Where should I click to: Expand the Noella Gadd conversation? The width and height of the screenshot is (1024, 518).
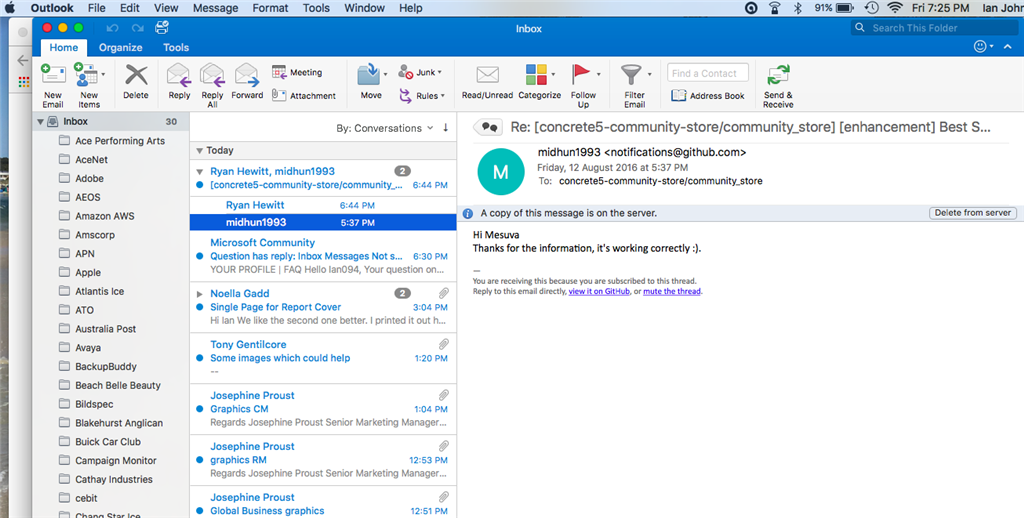pyautogui.click(x=199, y=294)
